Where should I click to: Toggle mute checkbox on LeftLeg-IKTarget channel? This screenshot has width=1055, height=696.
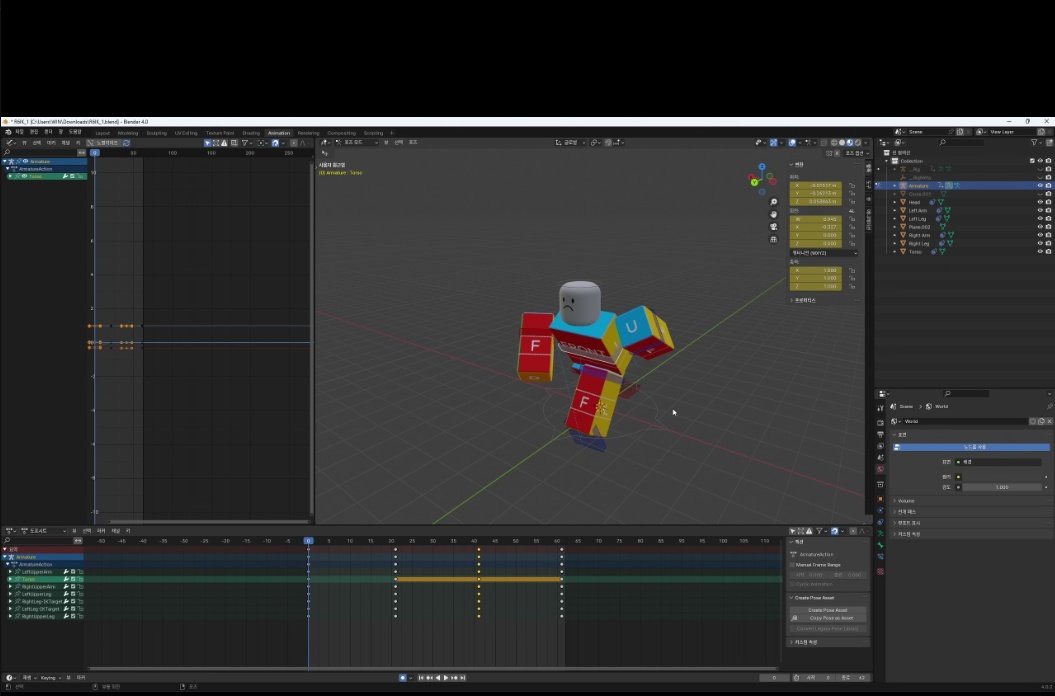(x=73, y=608)
